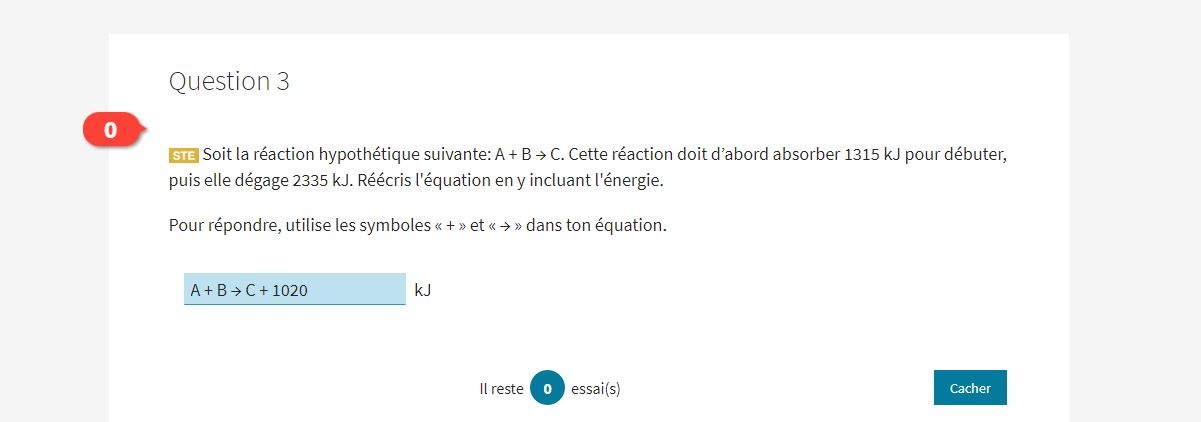Select the Question 3 heading
Viewport: 1201px width, 422px height.
pyautogui.click(x=229, y=82)
